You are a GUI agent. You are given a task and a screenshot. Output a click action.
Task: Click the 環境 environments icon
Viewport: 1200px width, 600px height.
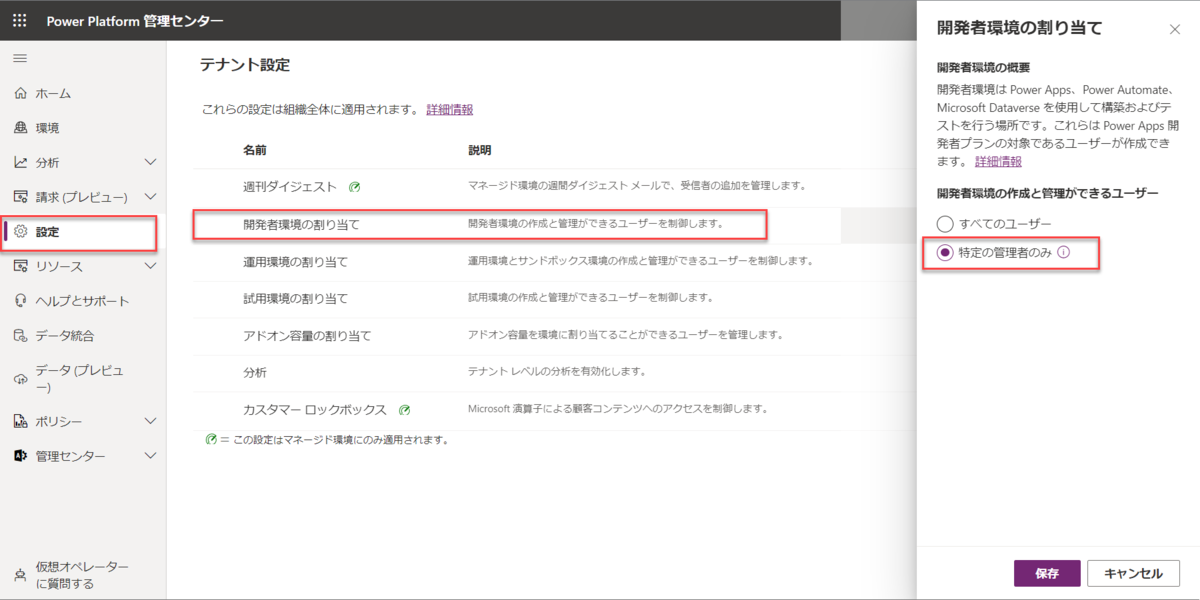tap(20, 128)
